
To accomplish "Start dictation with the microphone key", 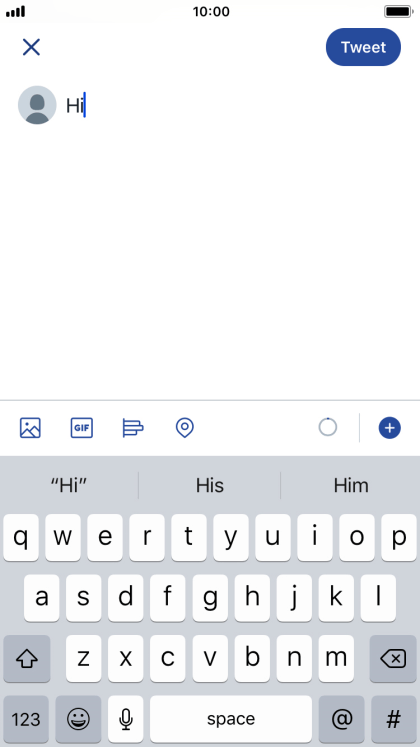I will point(126,718).
